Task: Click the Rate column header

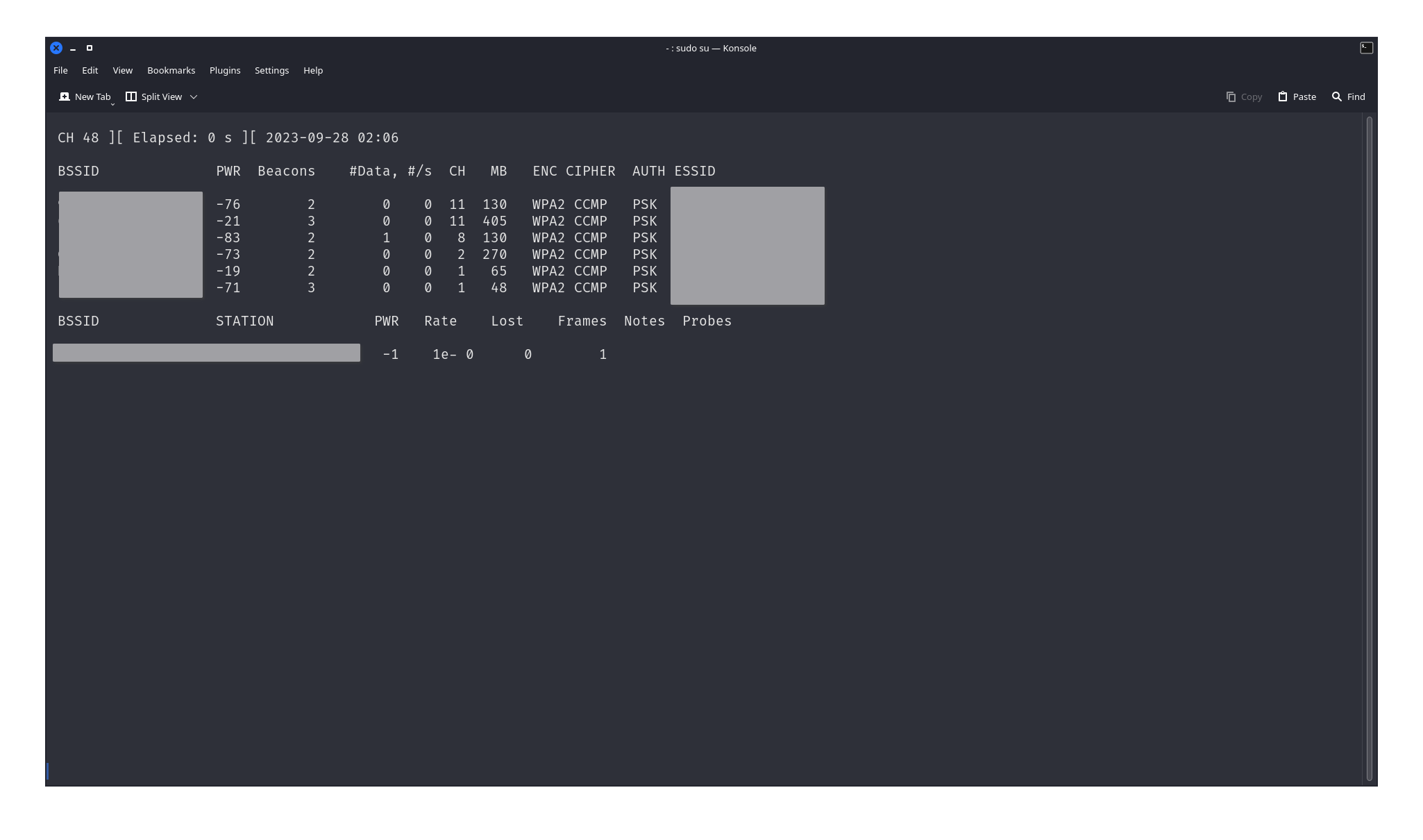Action: 441,321
